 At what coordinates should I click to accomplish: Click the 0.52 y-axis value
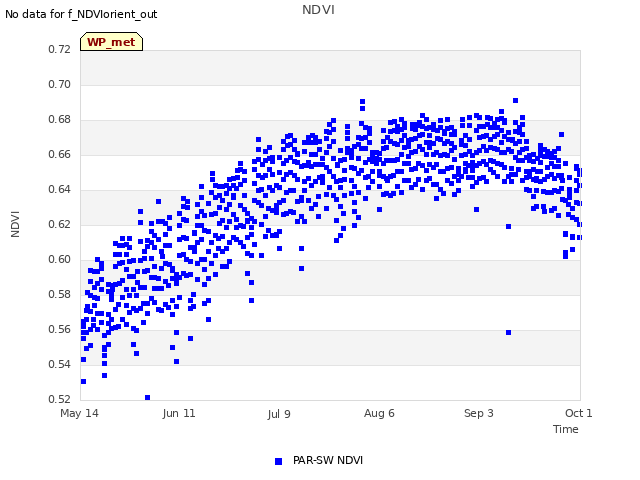coord(60,399)
